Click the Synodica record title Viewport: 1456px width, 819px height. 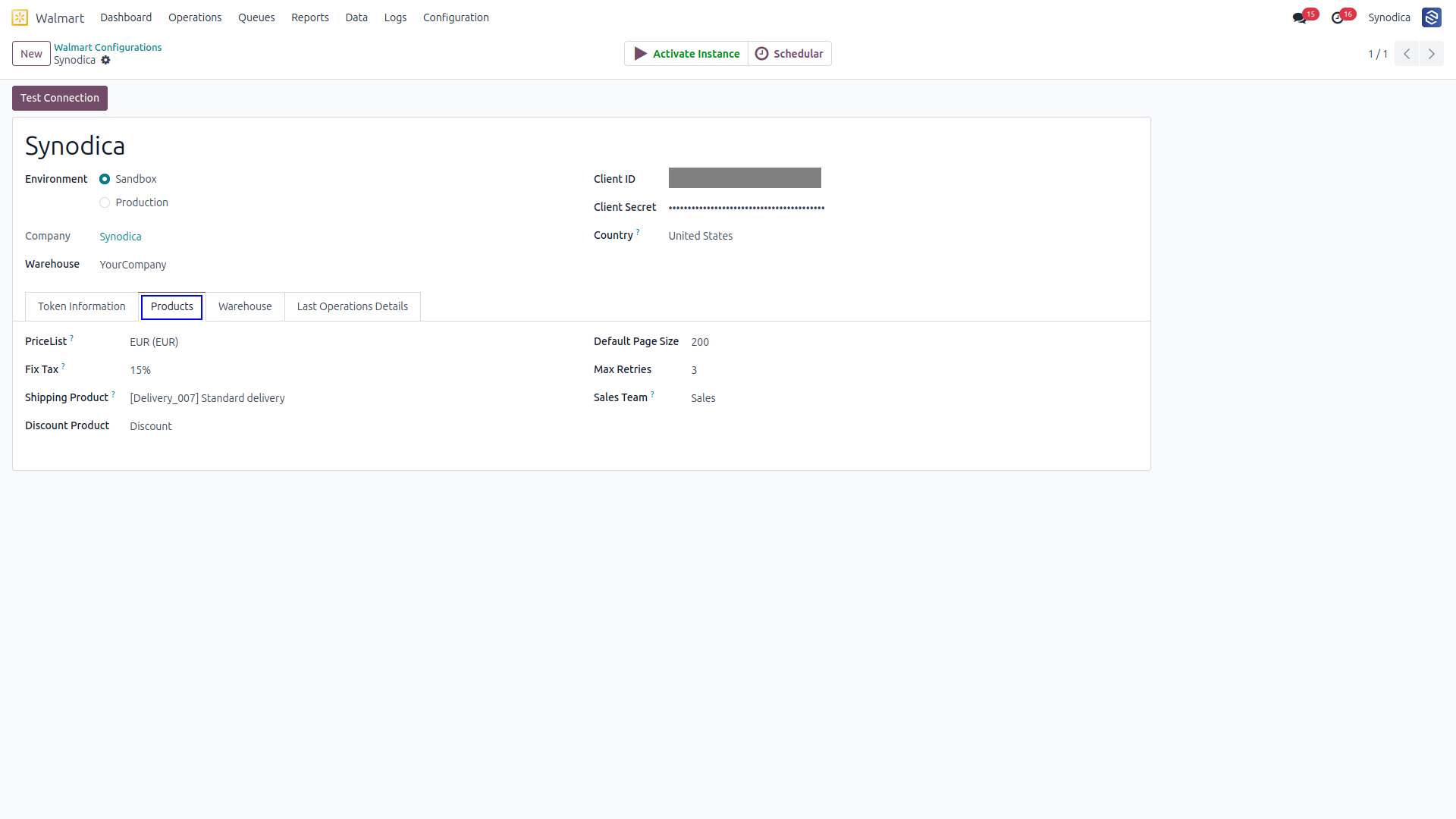pos(75,146)
